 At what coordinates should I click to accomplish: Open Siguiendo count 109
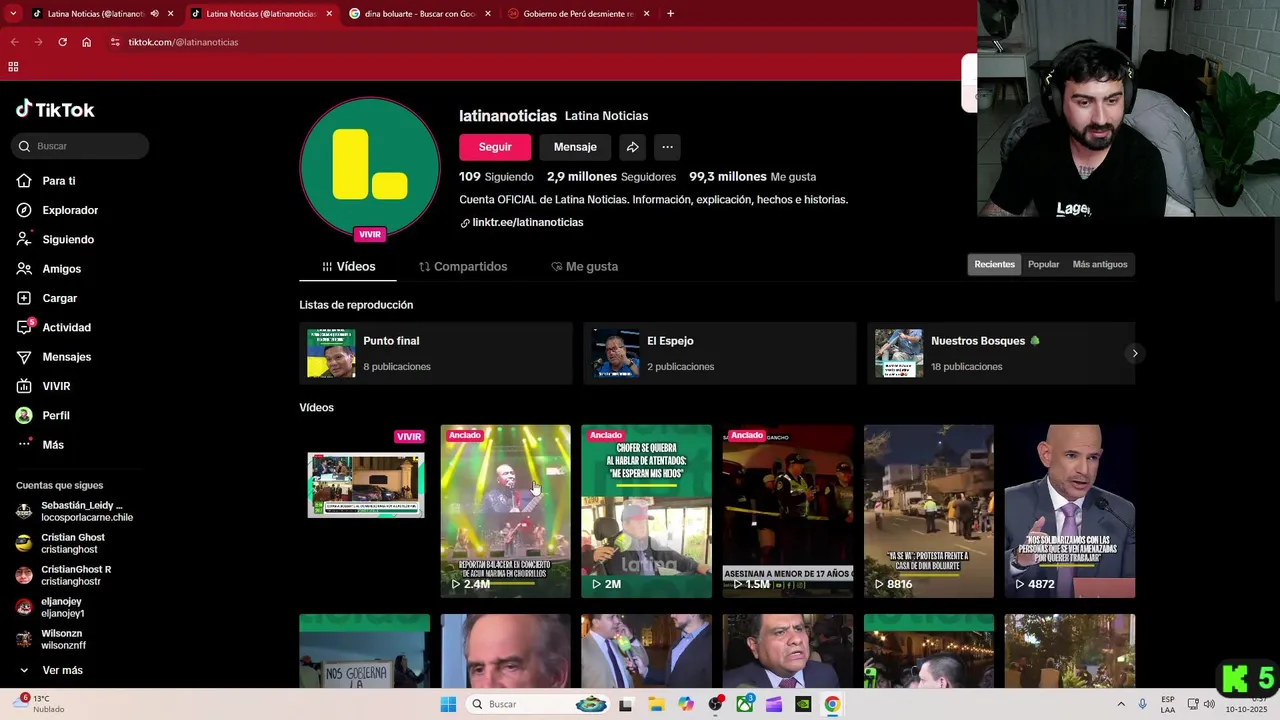pyautogui.click(x=496, y=177)
